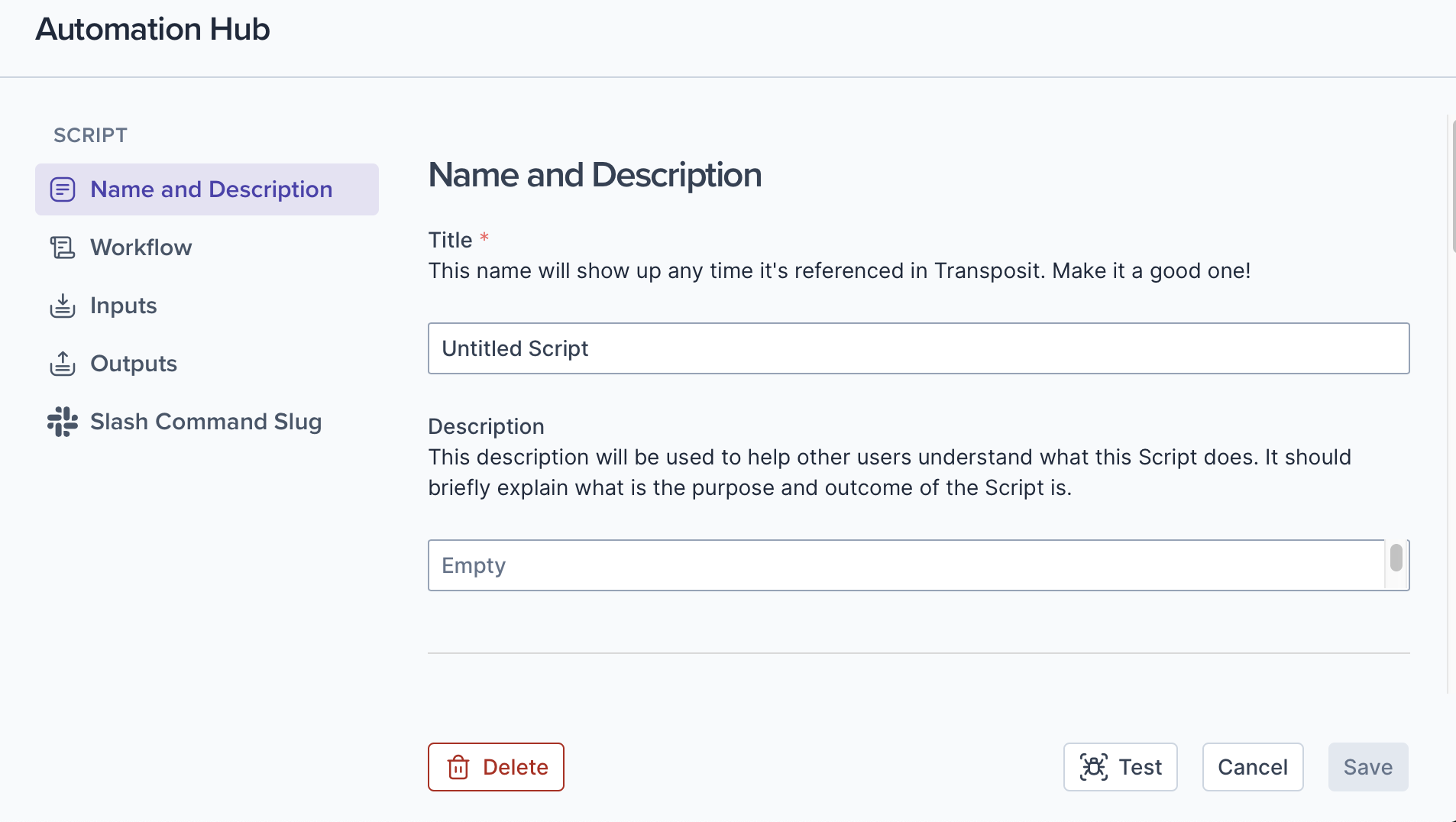Image resolution: width=1456 pixels, height=822 pixels.
Task: Click the bug icon on Test button
Action: [1094, 767]
